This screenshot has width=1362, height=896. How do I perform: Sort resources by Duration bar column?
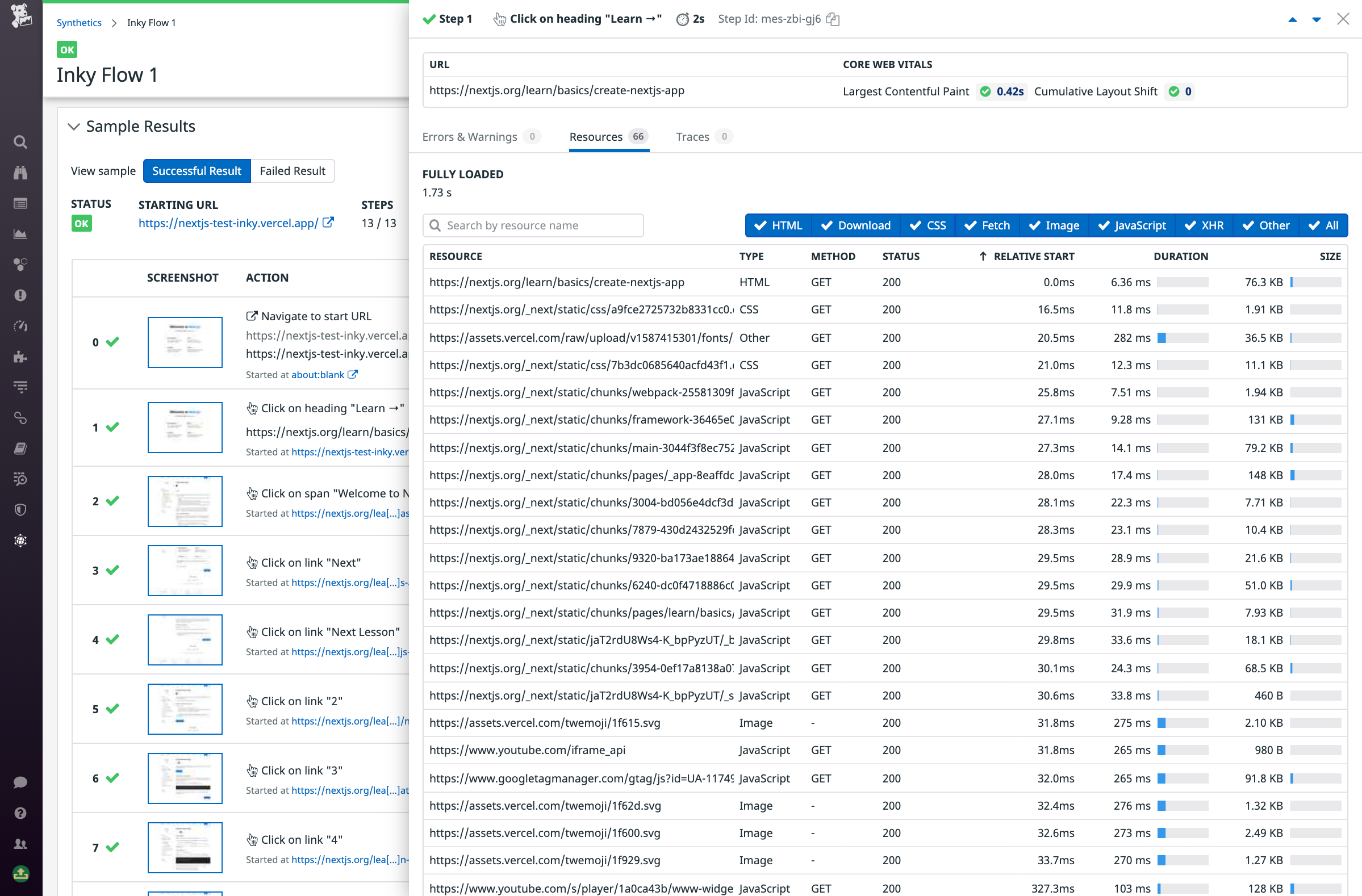coord(1181,256)
